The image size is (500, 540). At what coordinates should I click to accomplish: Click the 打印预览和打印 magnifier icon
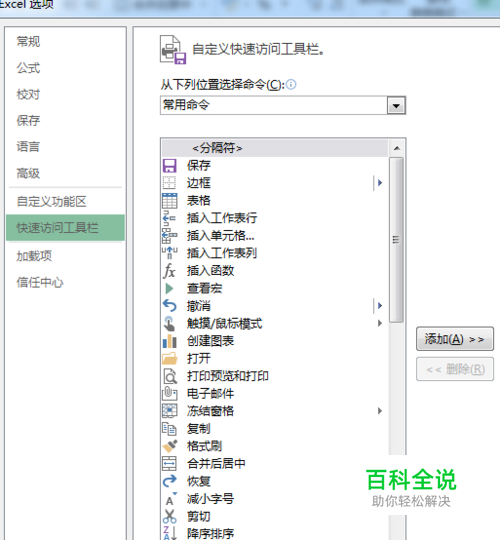pyautogui.click(x=169, y=376)
